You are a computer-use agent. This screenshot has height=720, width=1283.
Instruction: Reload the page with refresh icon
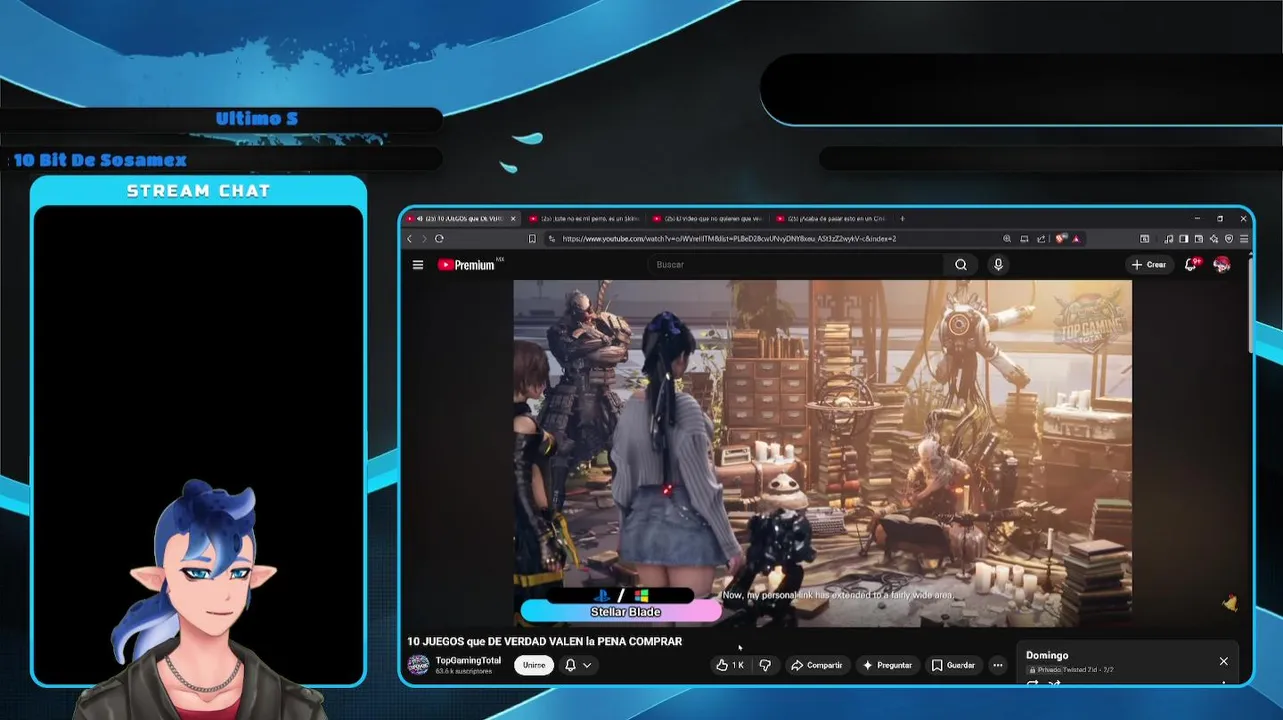click(x=439, y=239)
